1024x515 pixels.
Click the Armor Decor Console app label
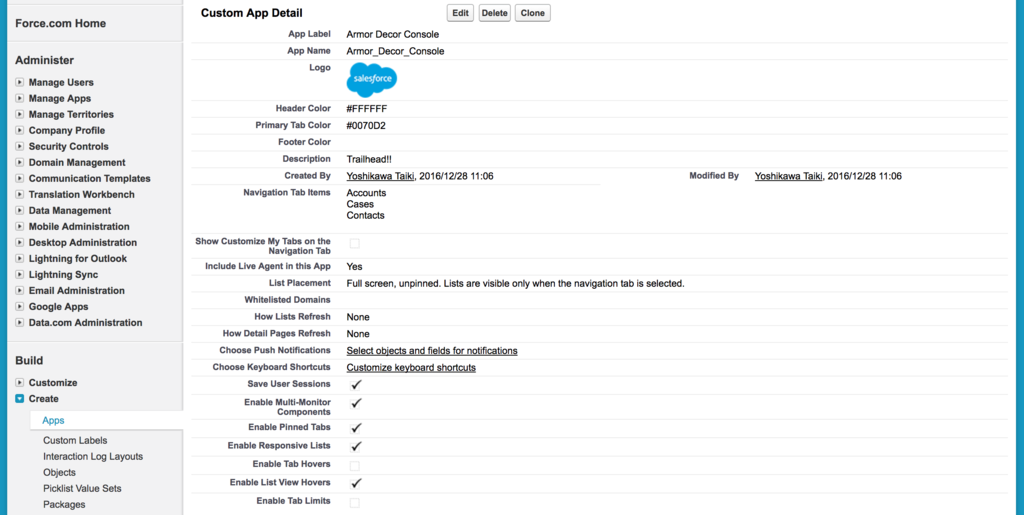click(392, 35)
